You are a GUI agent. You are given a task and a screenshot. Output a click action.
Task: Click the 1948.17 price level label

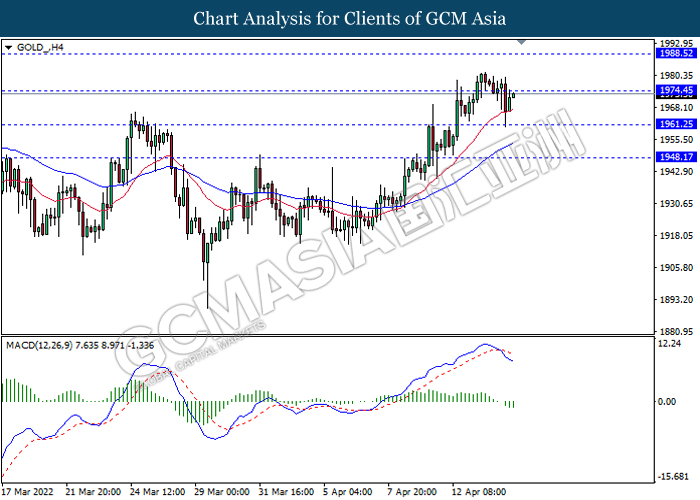[676, 157]
